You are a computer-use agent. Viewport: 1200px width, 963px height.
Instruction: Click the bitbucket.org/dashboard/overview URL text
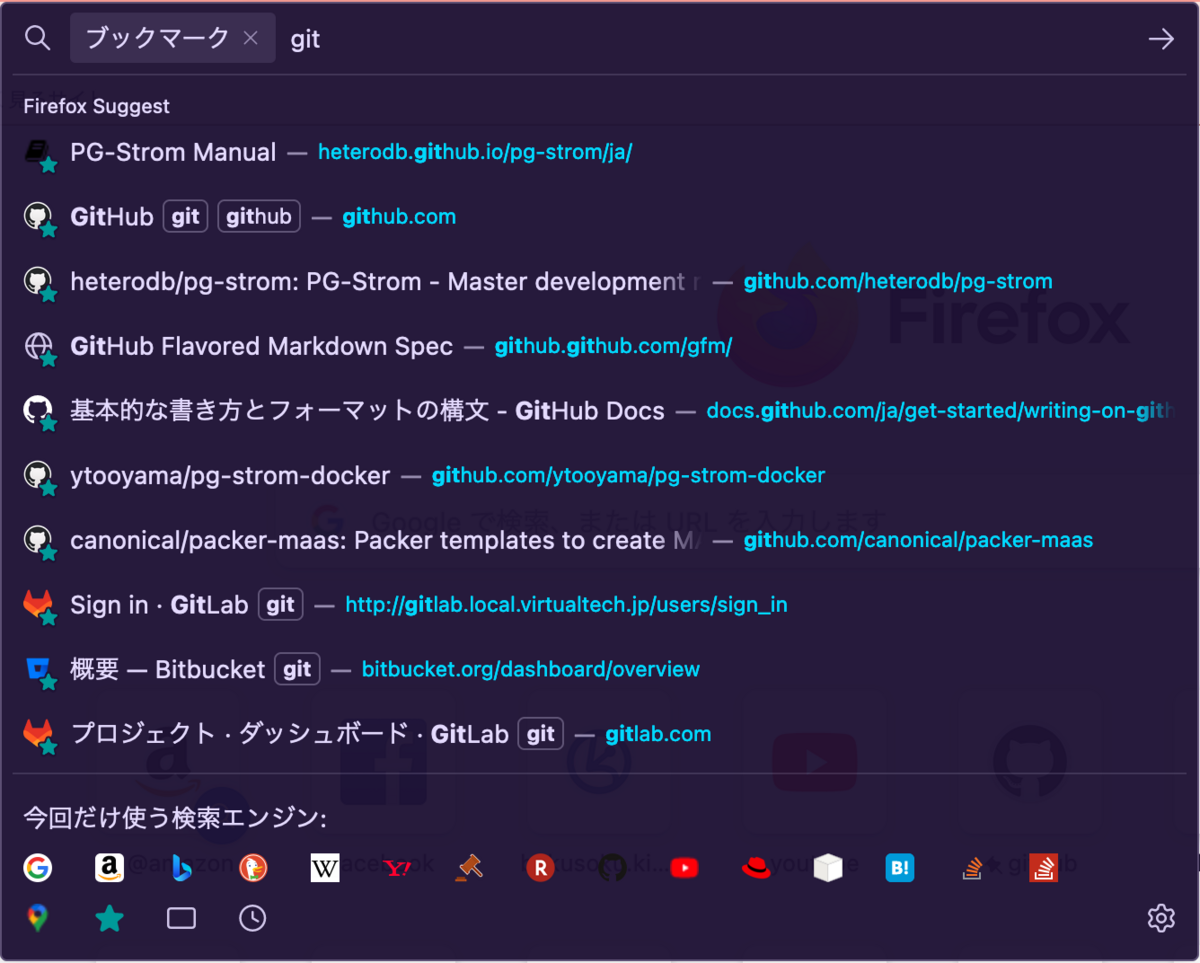531,669
